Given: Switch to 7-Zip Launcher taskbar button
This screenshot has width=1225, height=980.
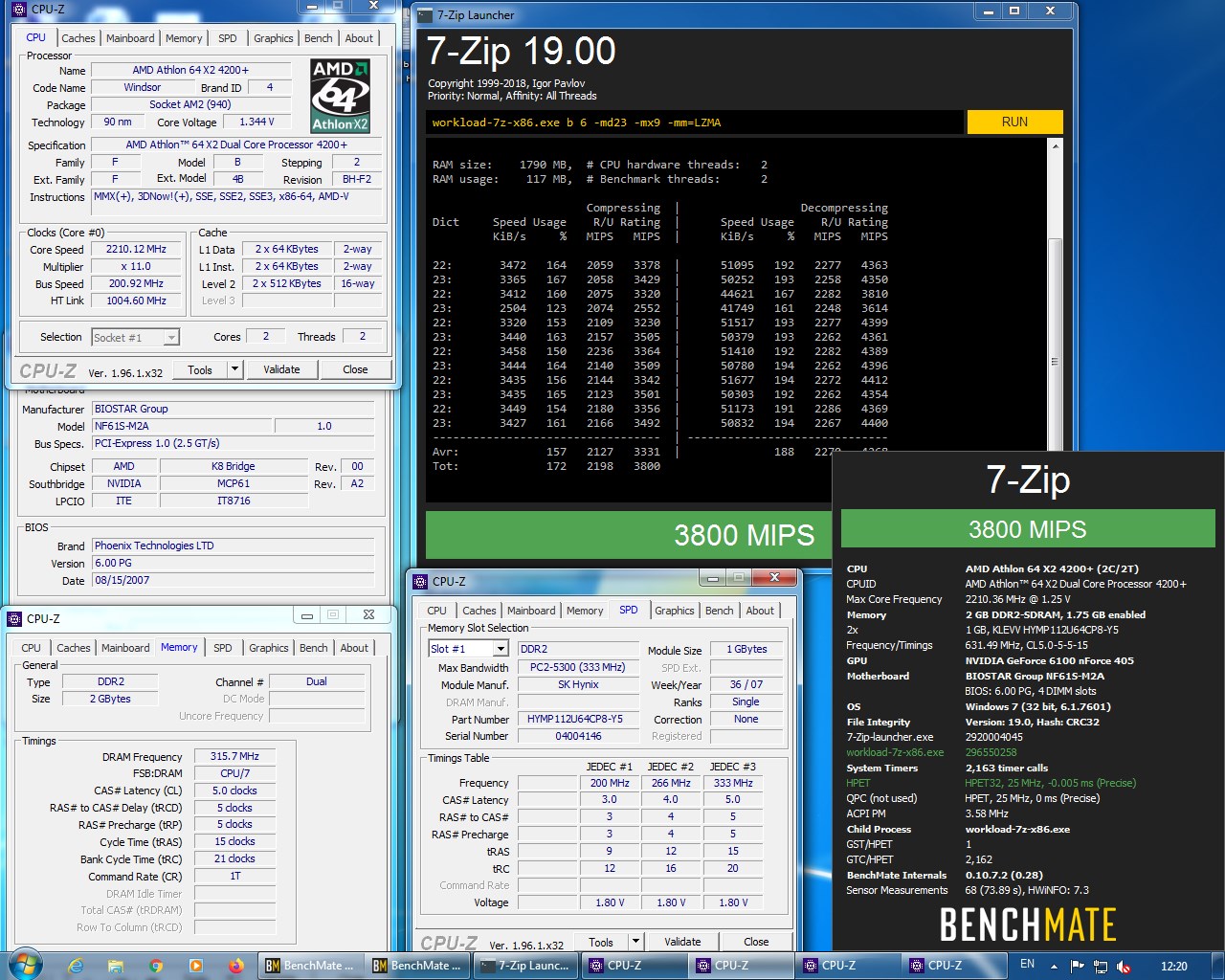Looking at the screenshot, I should pos(524,966).
